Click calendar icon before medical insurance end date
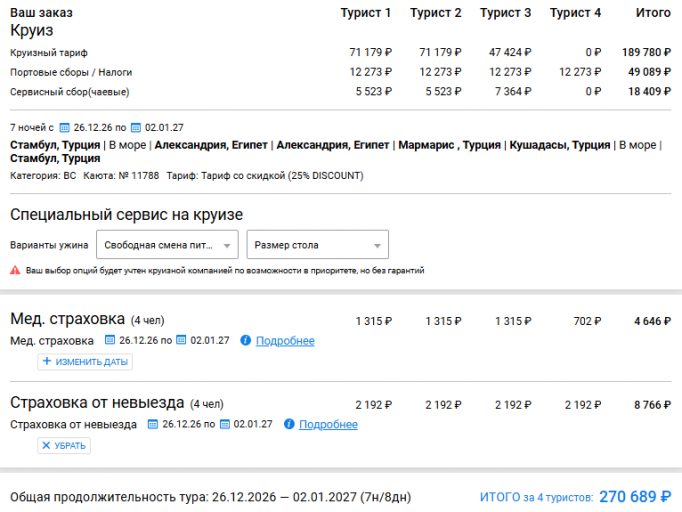Viewport: 682px width, 512px height. [x=181, y=340]
